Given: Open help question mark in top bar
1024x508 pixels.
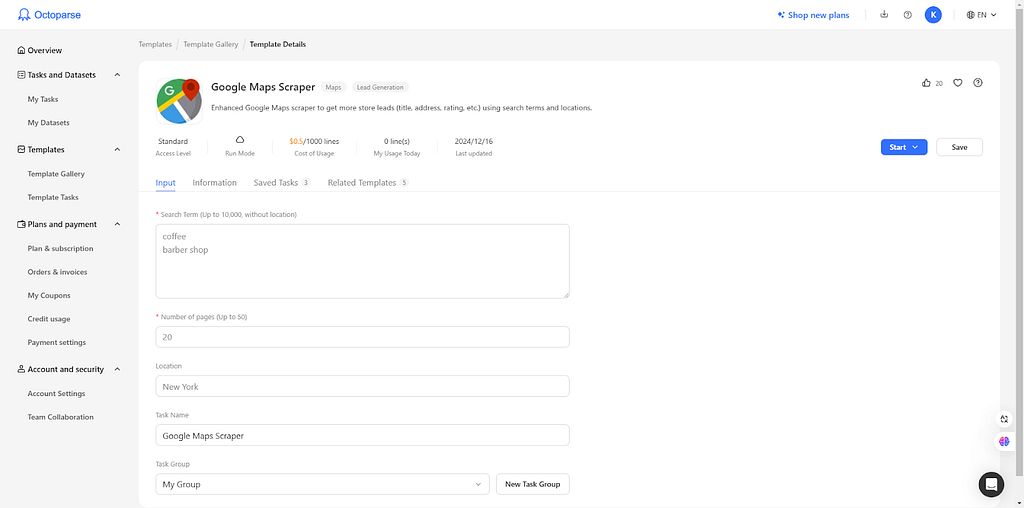Looking at the screenshot, I should point(908,14).
